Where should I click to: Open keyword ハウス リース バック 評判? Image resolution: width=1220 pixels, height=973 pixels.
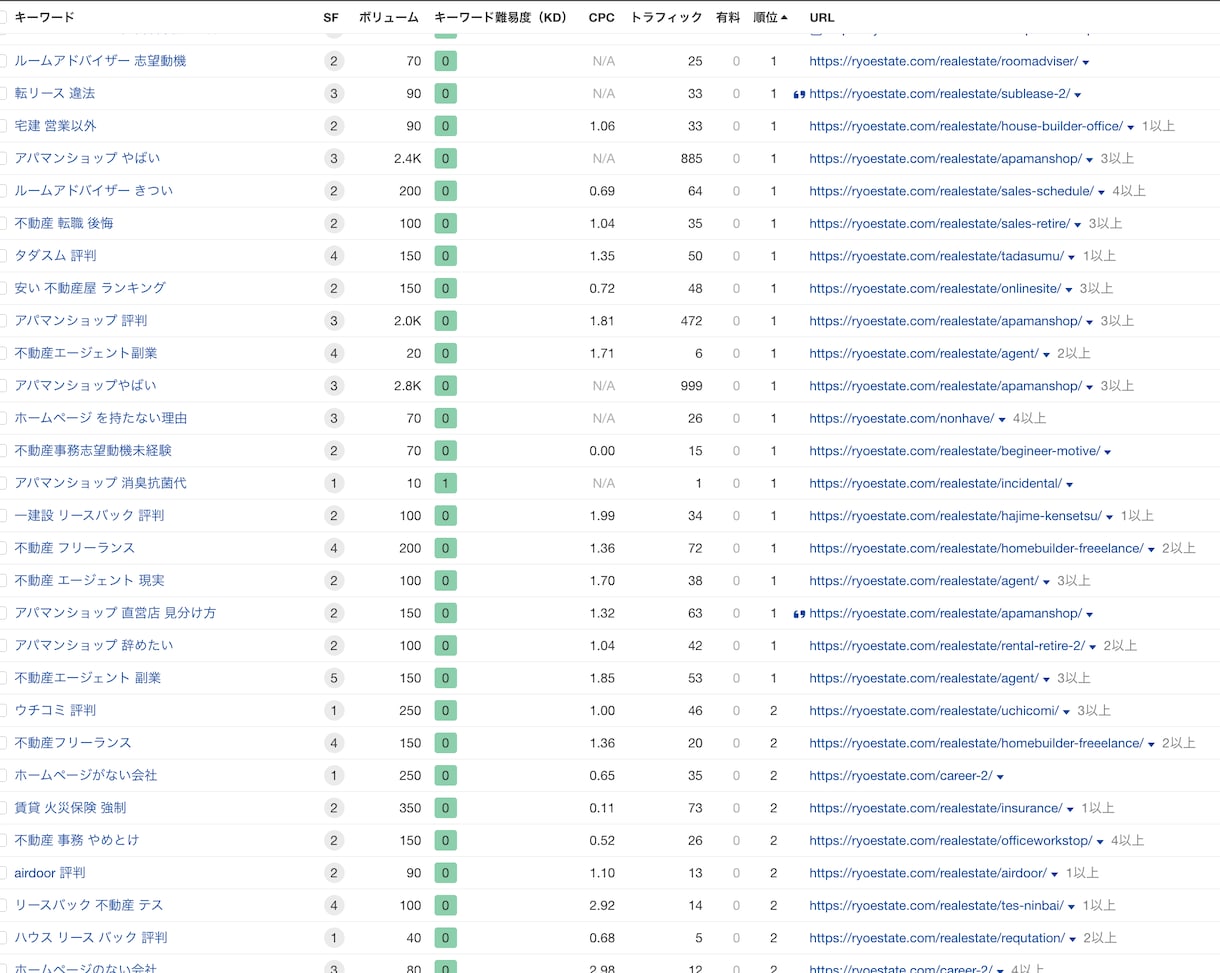tap(91, 938)
